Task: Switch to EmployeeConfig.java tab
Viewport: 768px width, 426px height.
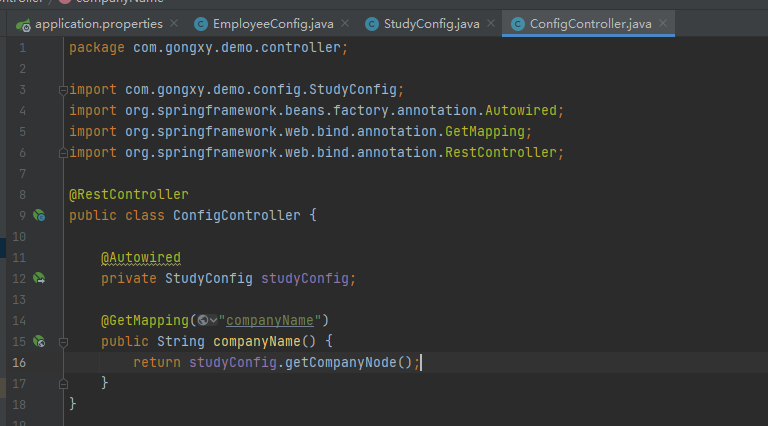Action: click(273, 24)
